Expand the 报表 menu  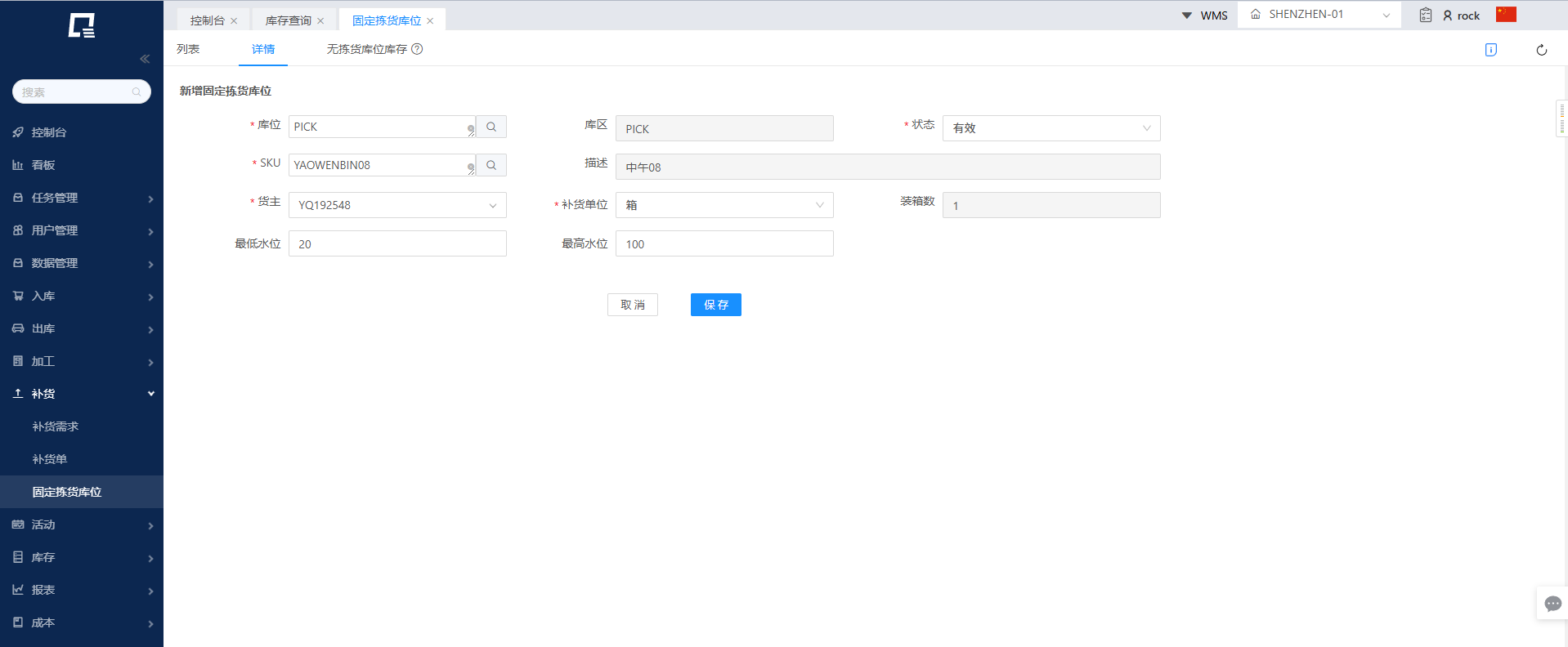pos(82,590)
